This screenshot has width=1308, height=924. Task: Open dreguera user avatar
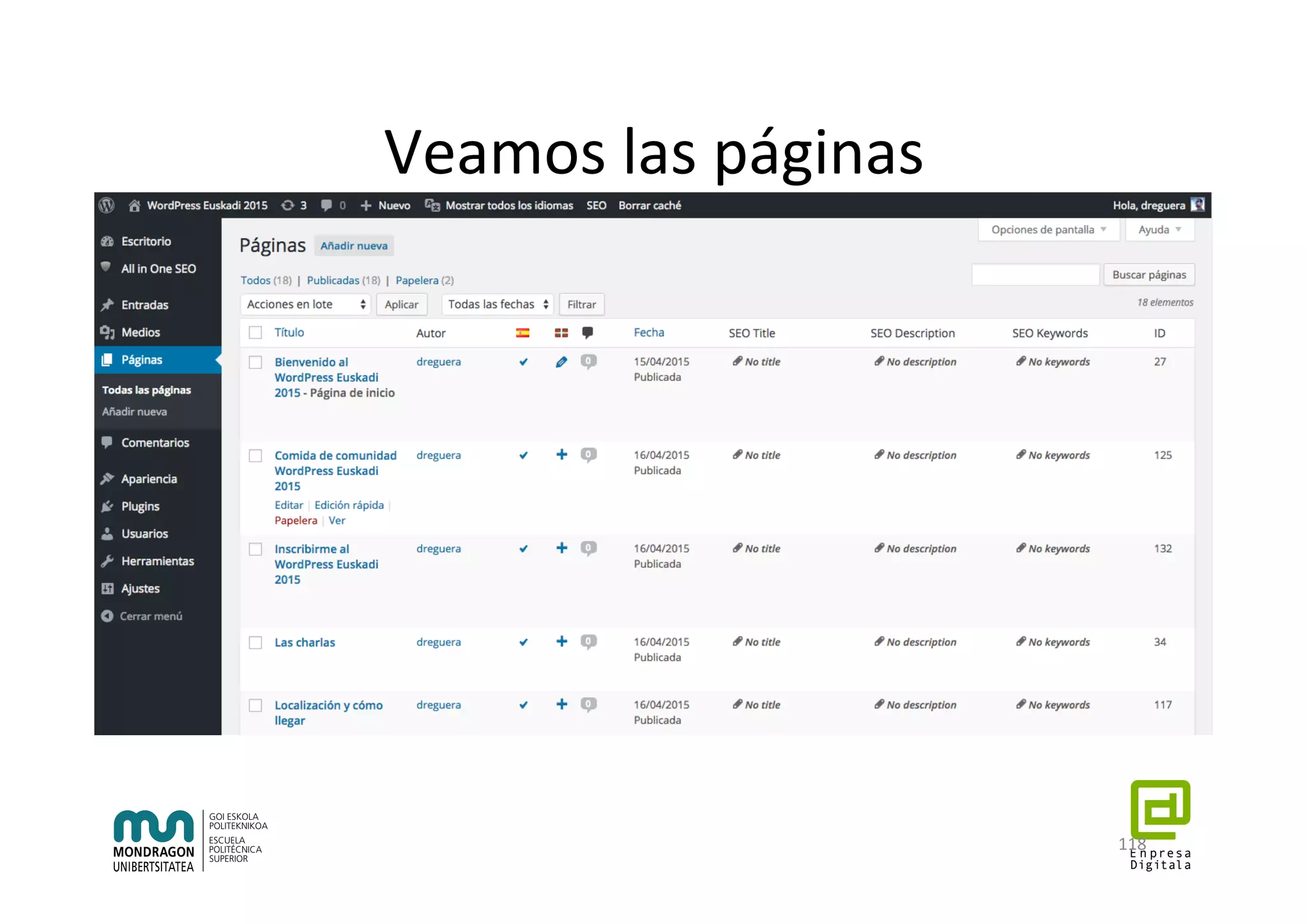(1198, 205)
